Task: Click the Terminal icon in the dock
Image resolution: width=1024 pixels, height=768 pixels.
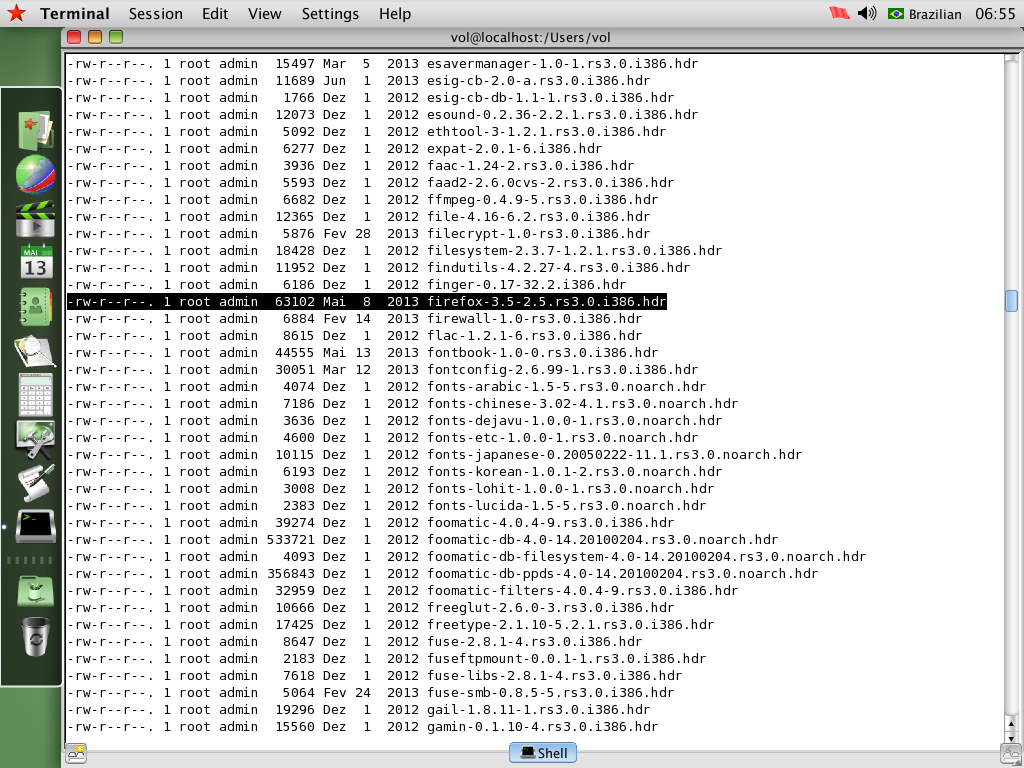Action: pos(35,526)
